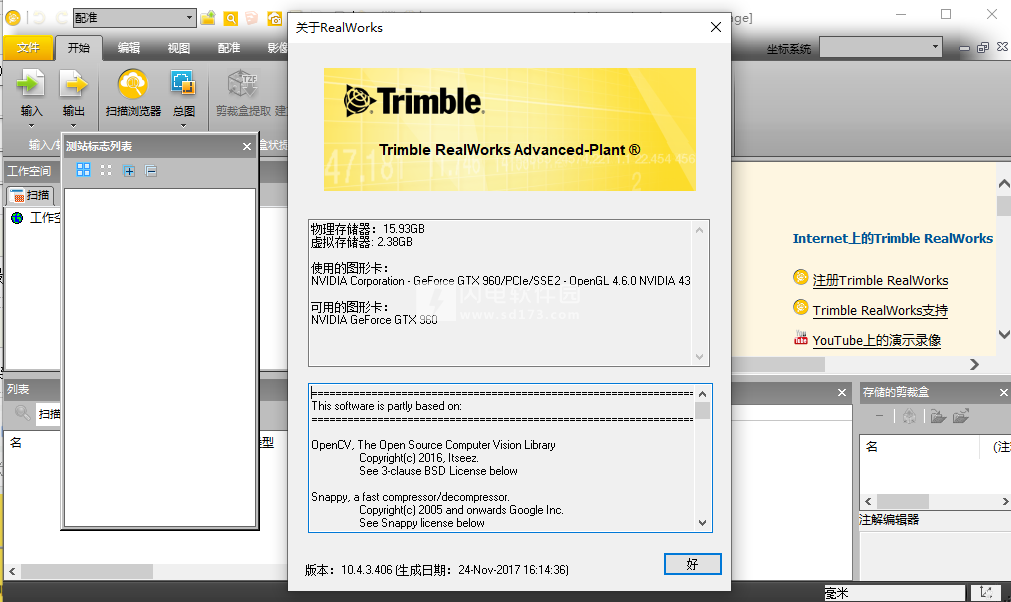Click the undo arrow in quick access bar

click(39, 18)
